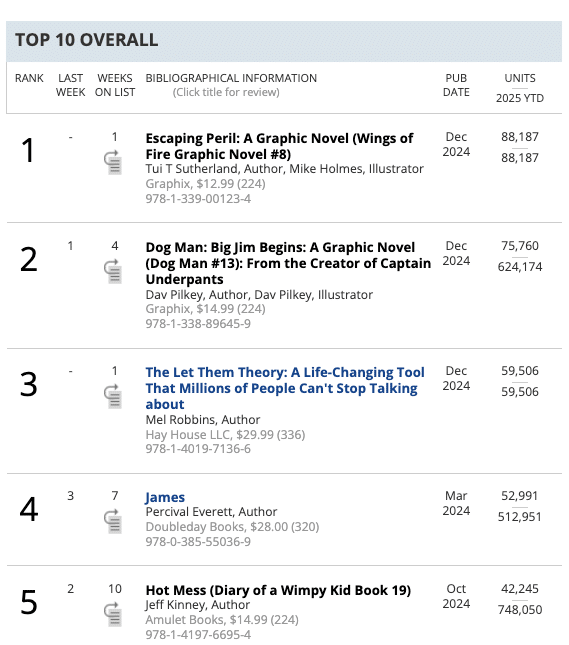
Task: Open the James title review link
Action: (165, 497)
